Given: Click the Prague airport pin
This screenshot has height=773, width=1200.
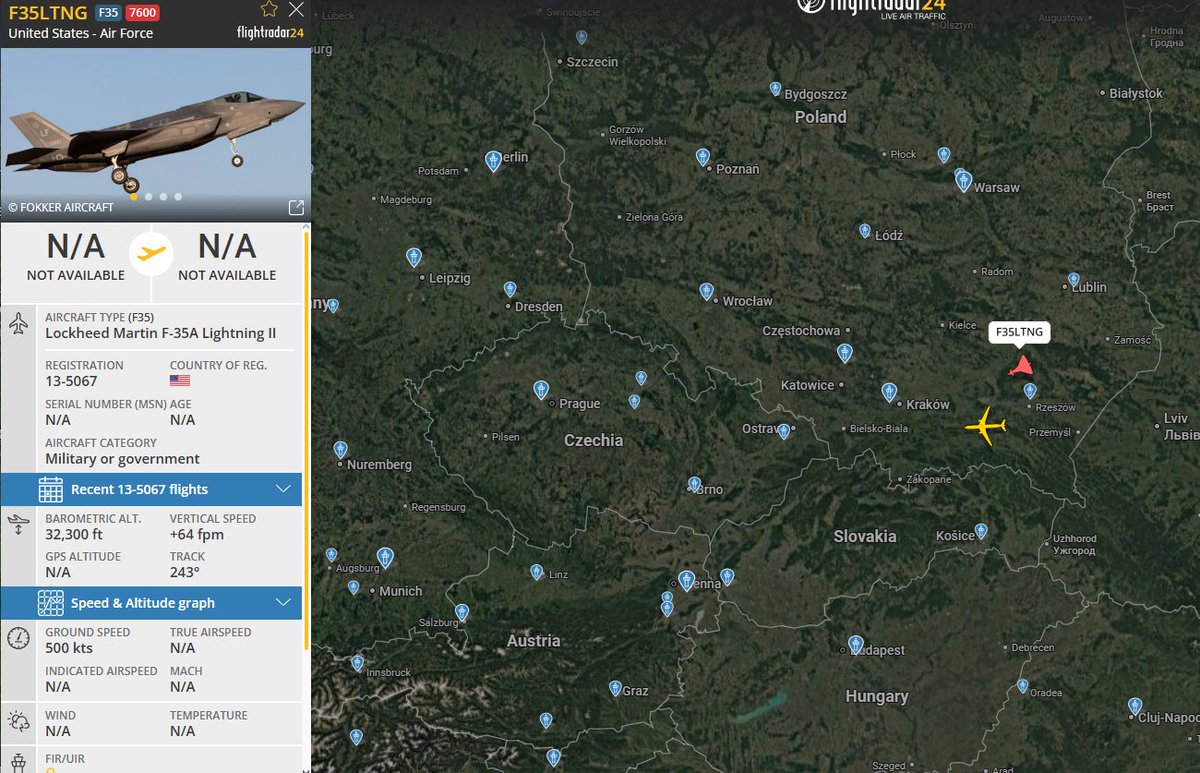Looking at the screenshot, I should 541,389.
